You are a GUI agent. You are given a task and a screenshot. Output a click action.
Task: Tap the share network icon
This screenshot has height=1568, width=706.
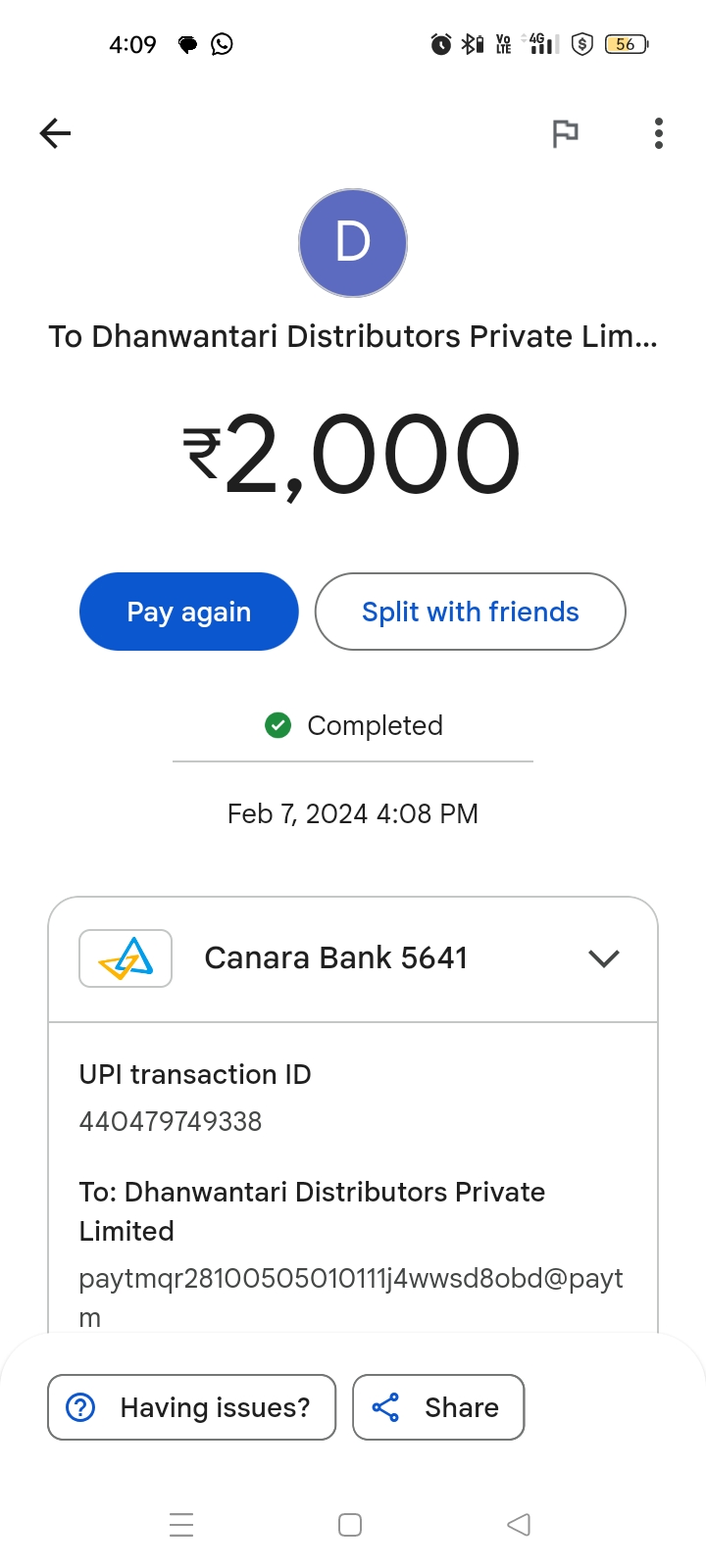point(385,1407)
